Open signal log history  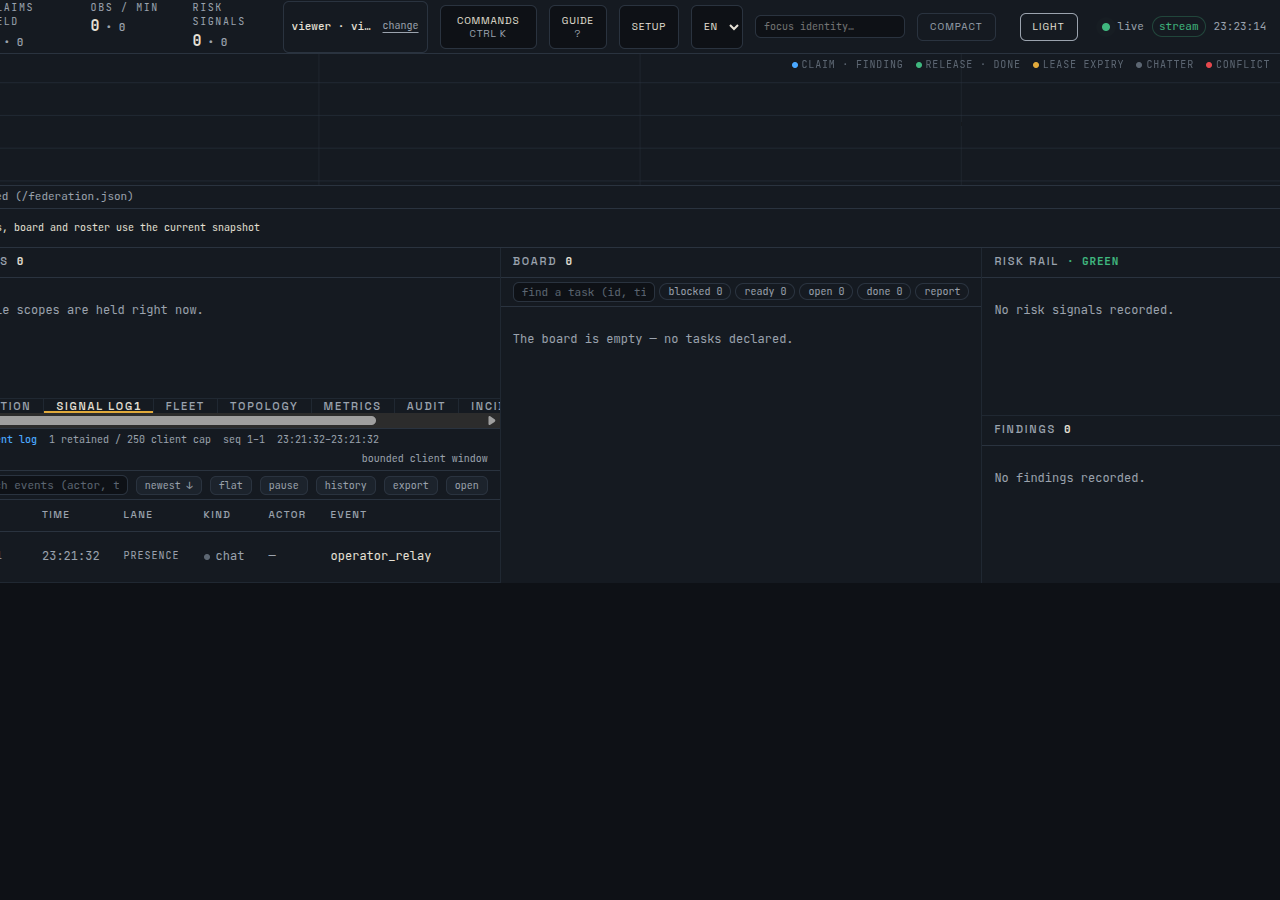[346, 485]
